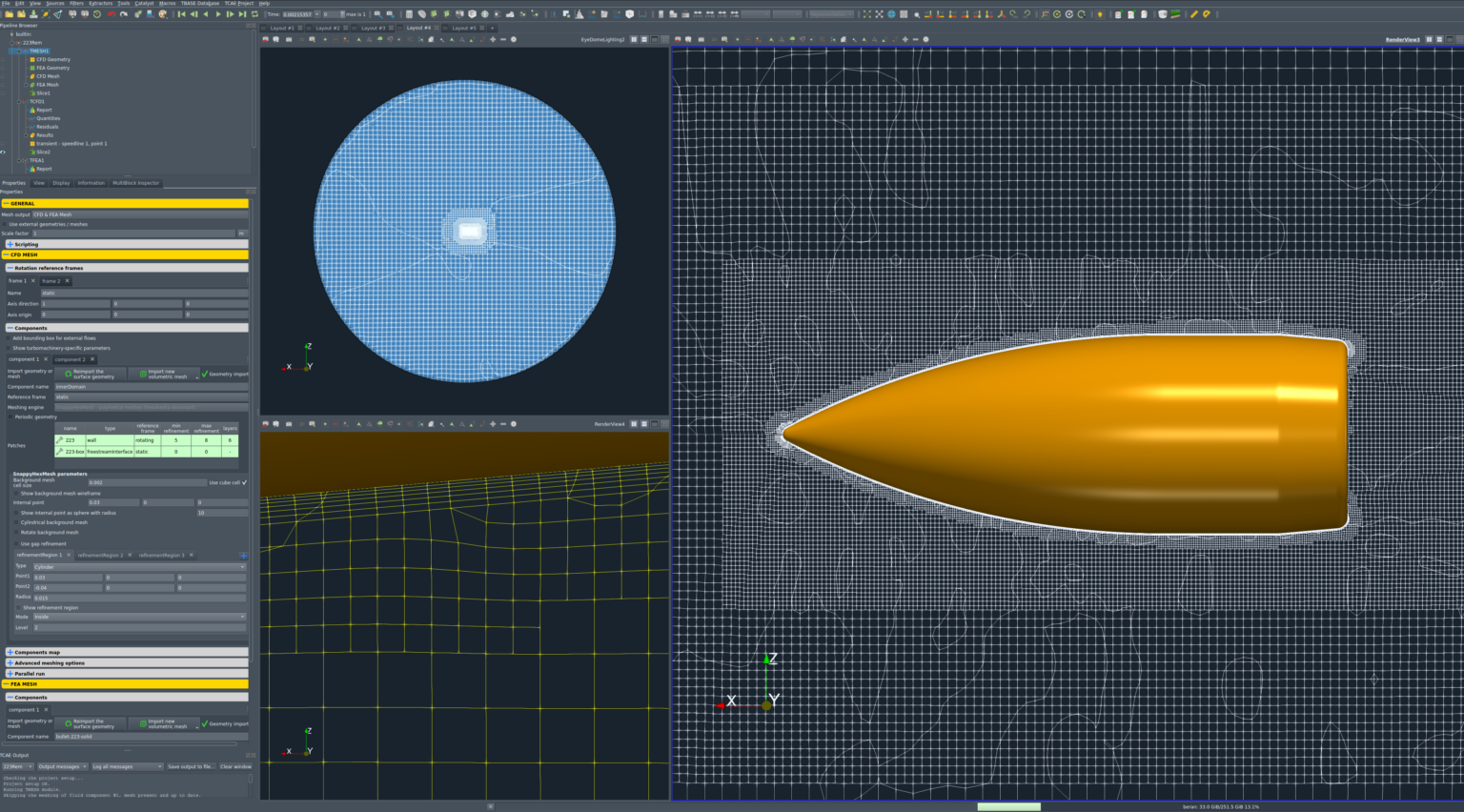The height and width of the screenshot is (812, 1464).
Task: Open a file using the folder icon
Action: (x=10, y=13)
